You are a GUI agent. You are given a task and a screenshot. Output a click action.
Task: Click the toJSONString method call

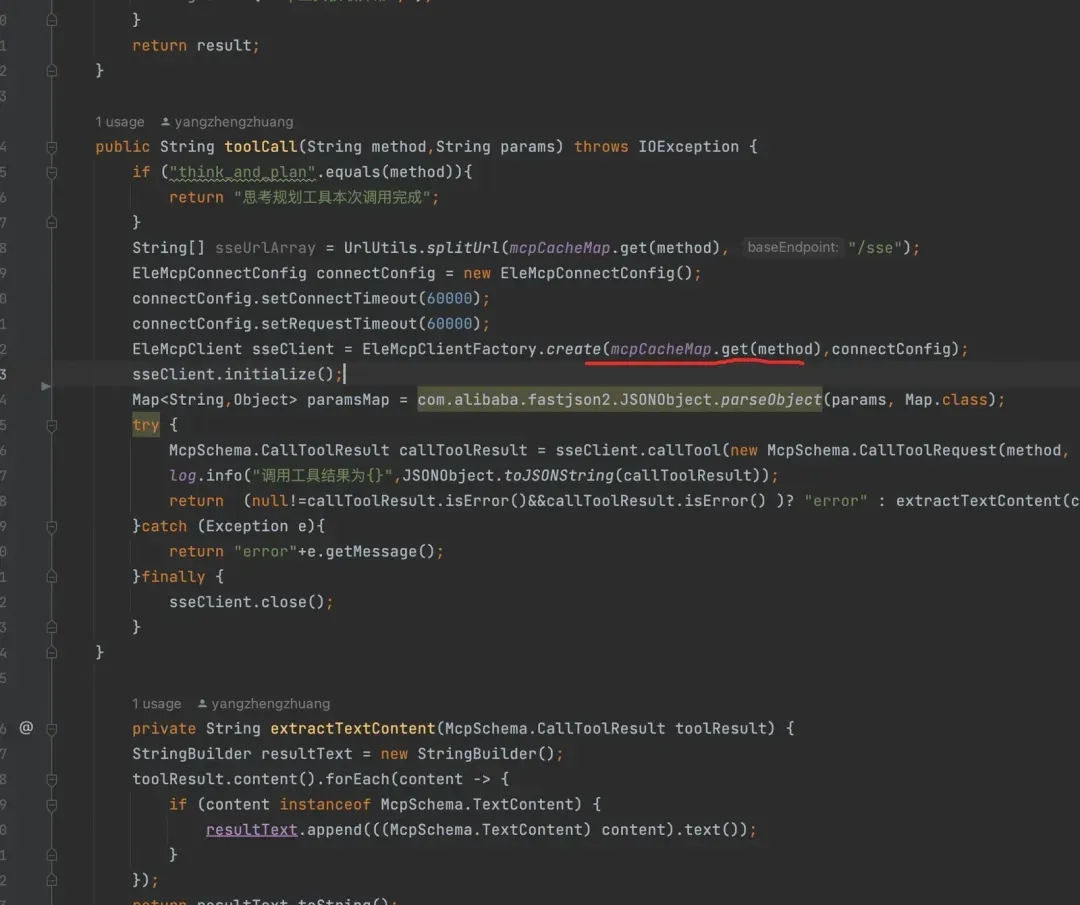[x=559, y=476]
